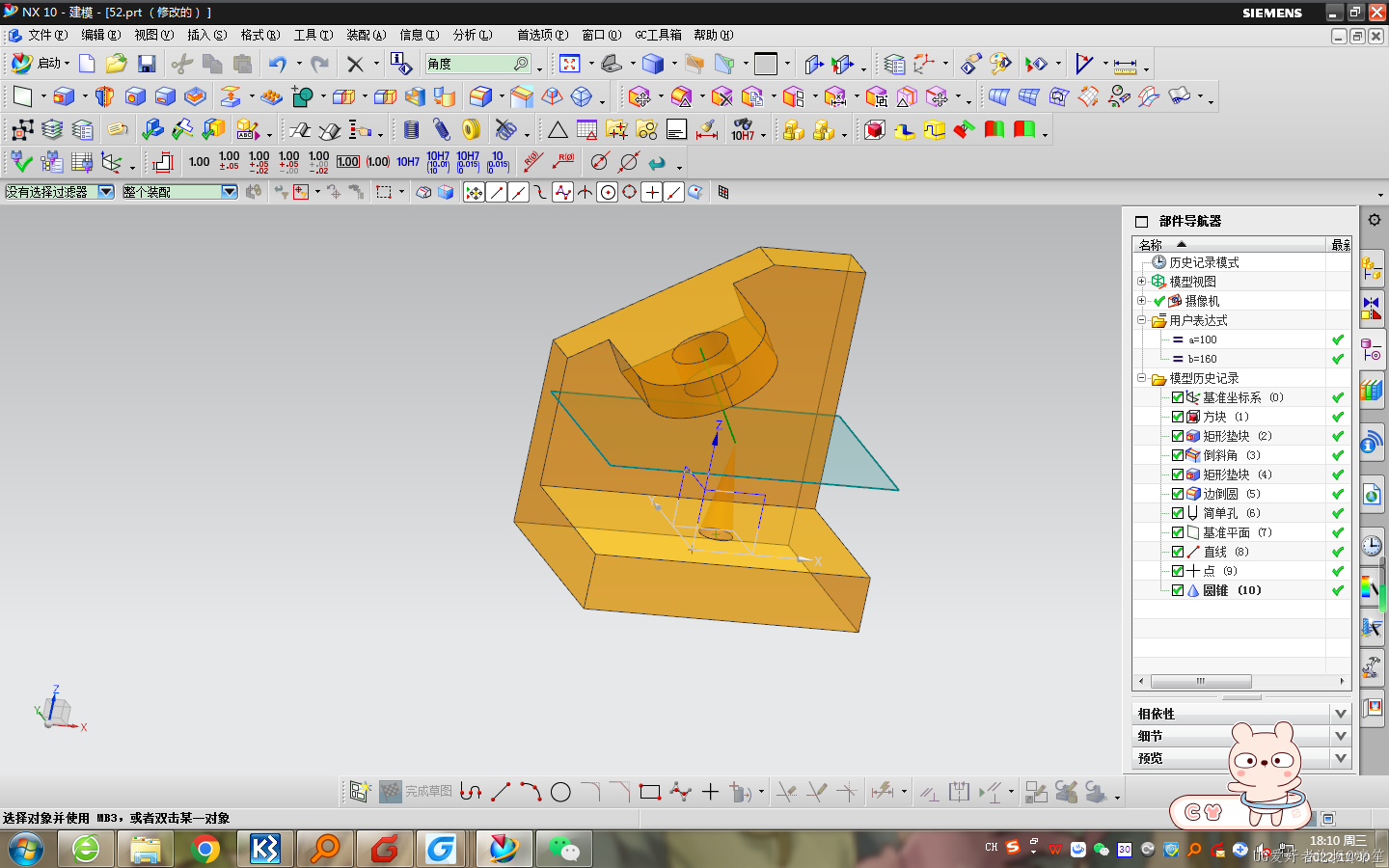
Task: Toggle the 基准平面 (7) checkbox
Action: [1178, 532]
